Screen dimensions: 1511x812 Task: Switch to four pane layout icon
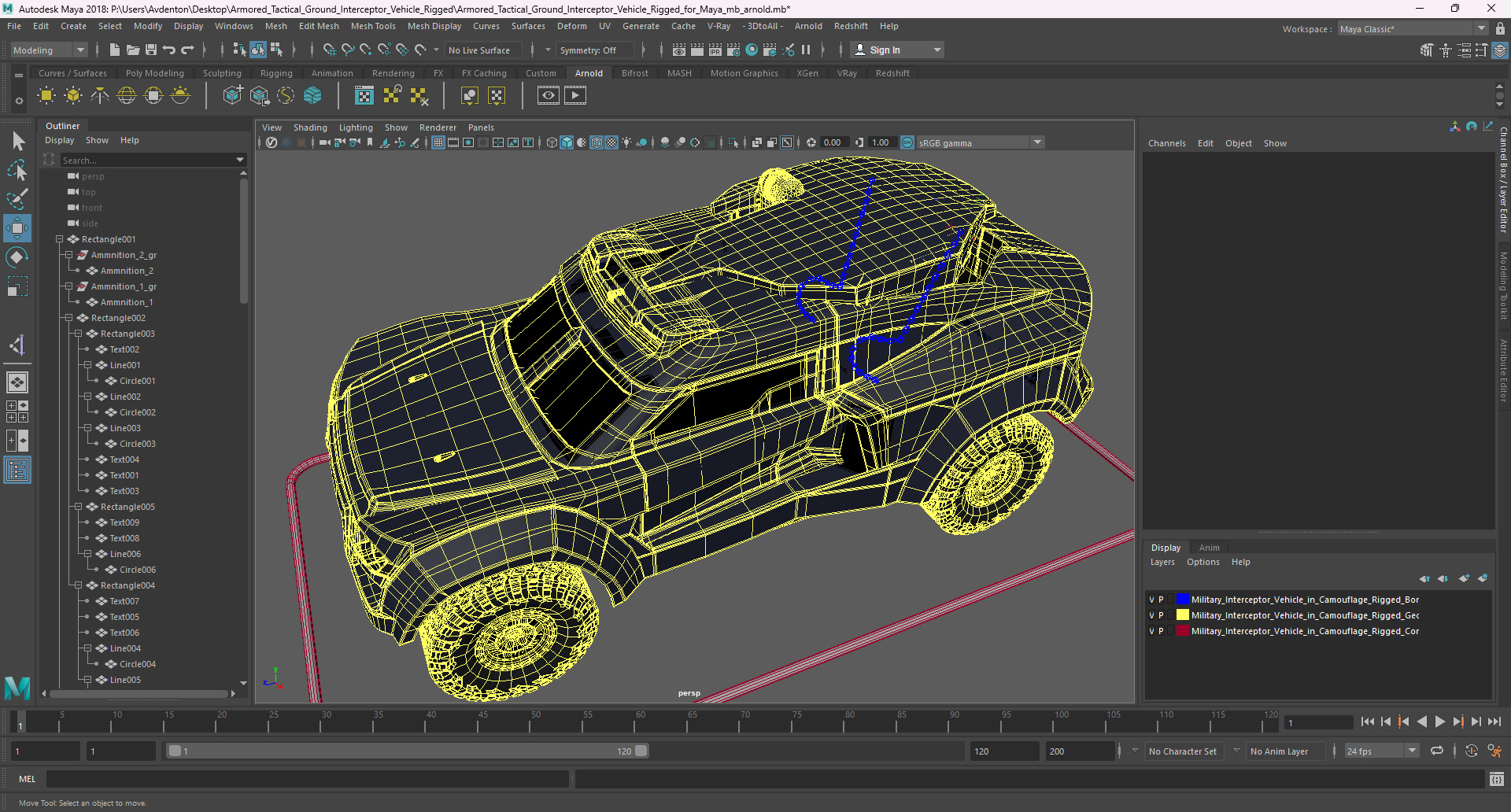click(17, 412)
